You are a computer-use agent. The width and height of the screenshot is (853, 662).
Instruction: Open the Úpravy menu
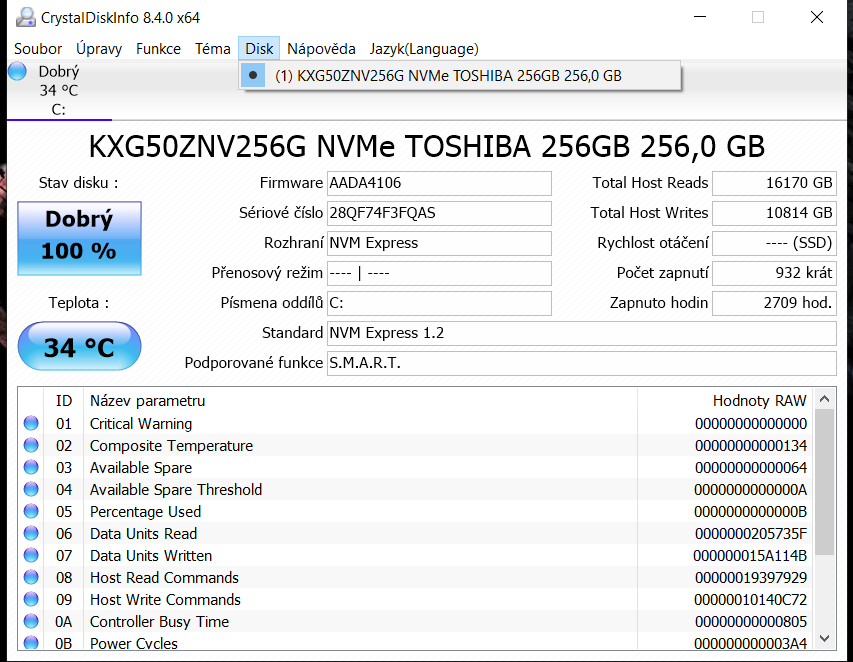pos(99,49)
